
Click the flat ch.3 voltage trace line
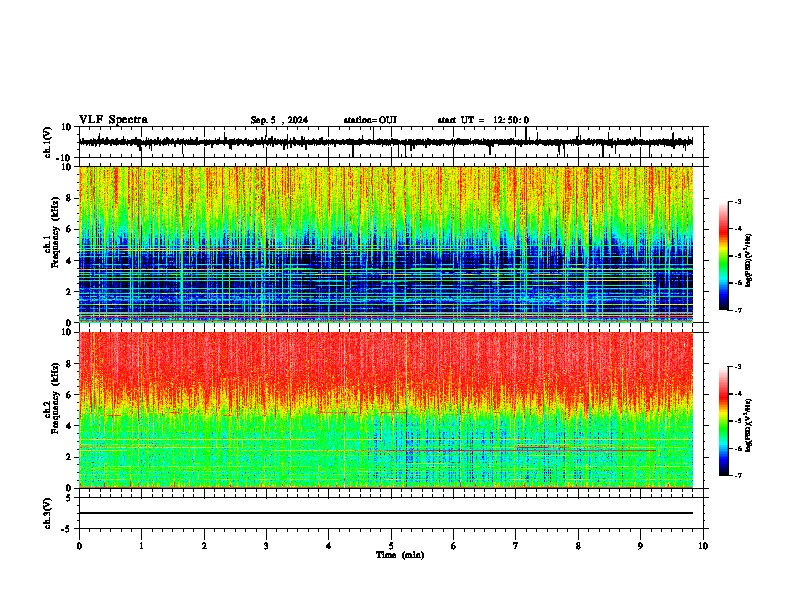point(386,513)
